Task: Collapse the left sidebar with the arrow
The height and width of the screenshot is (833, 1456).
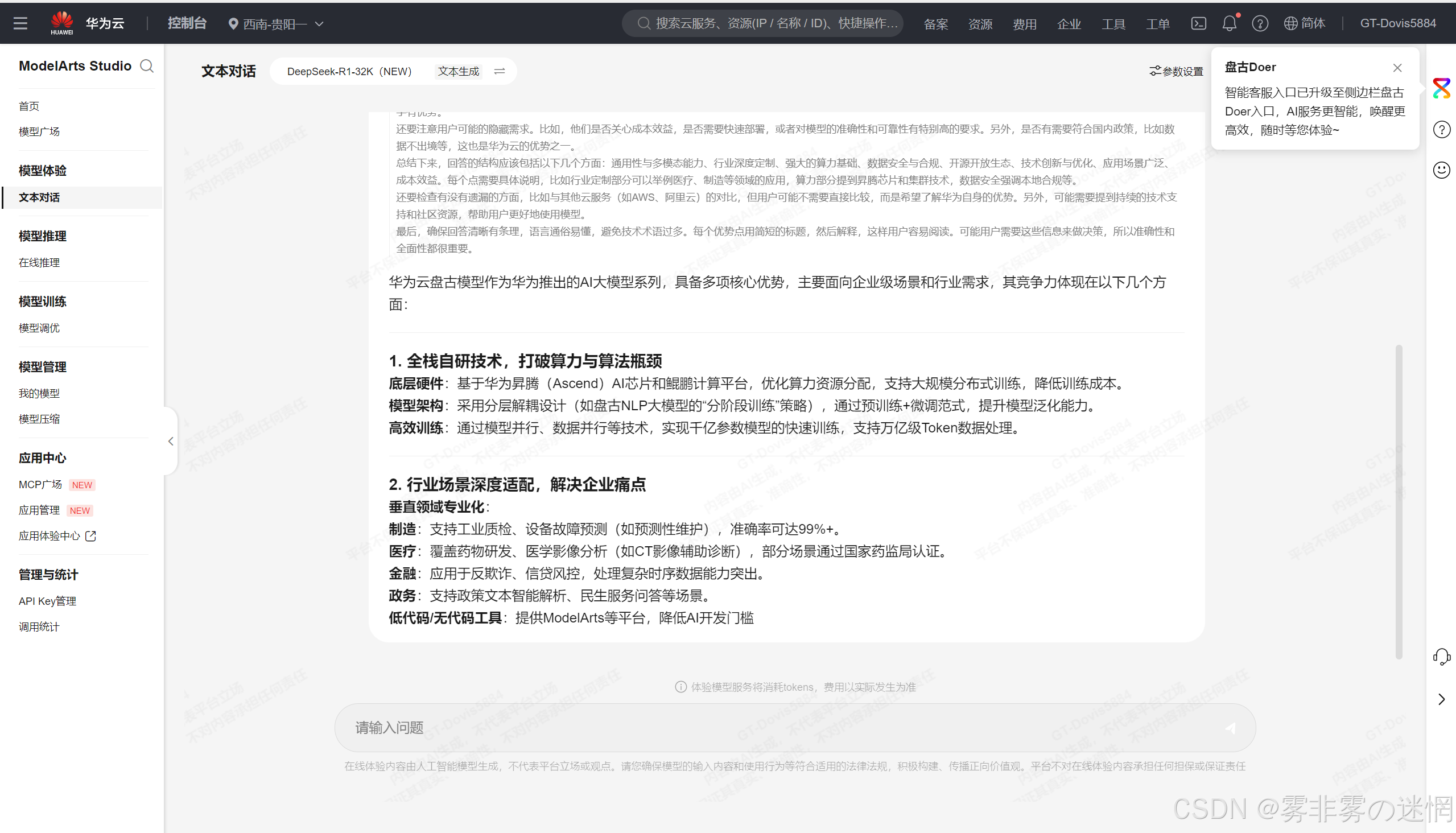Action: [x=171, y=441]
